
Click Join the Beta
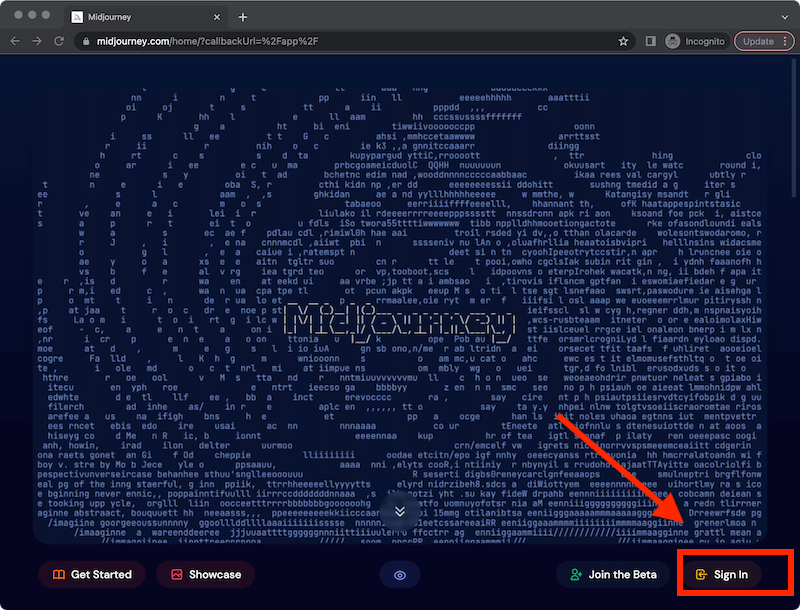coord(612,575)
